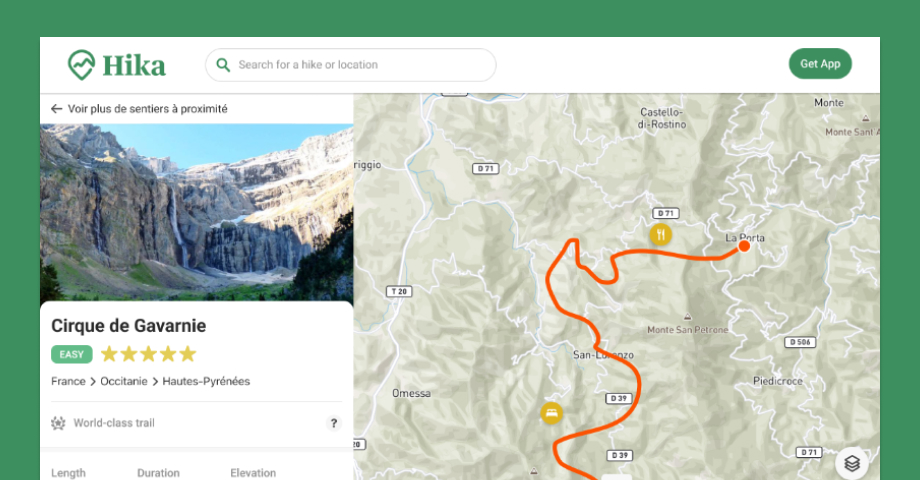Click the restaurant marker on the map
This screenshot has width=920, height=480.
[x=660, y=235]
